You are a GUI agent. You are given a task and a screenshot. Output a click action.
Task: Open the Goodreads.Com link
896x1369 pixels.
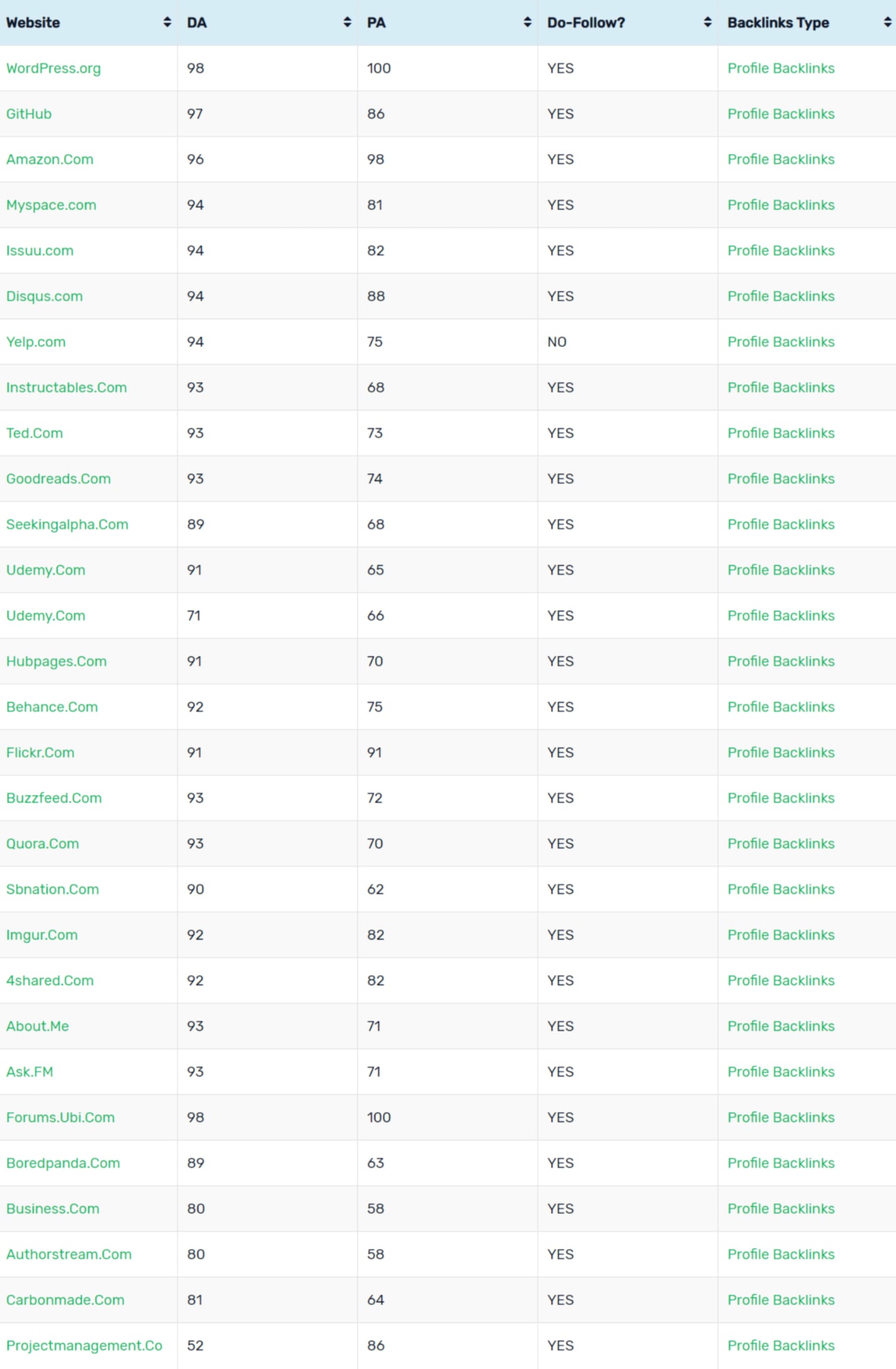click(58, 479)
